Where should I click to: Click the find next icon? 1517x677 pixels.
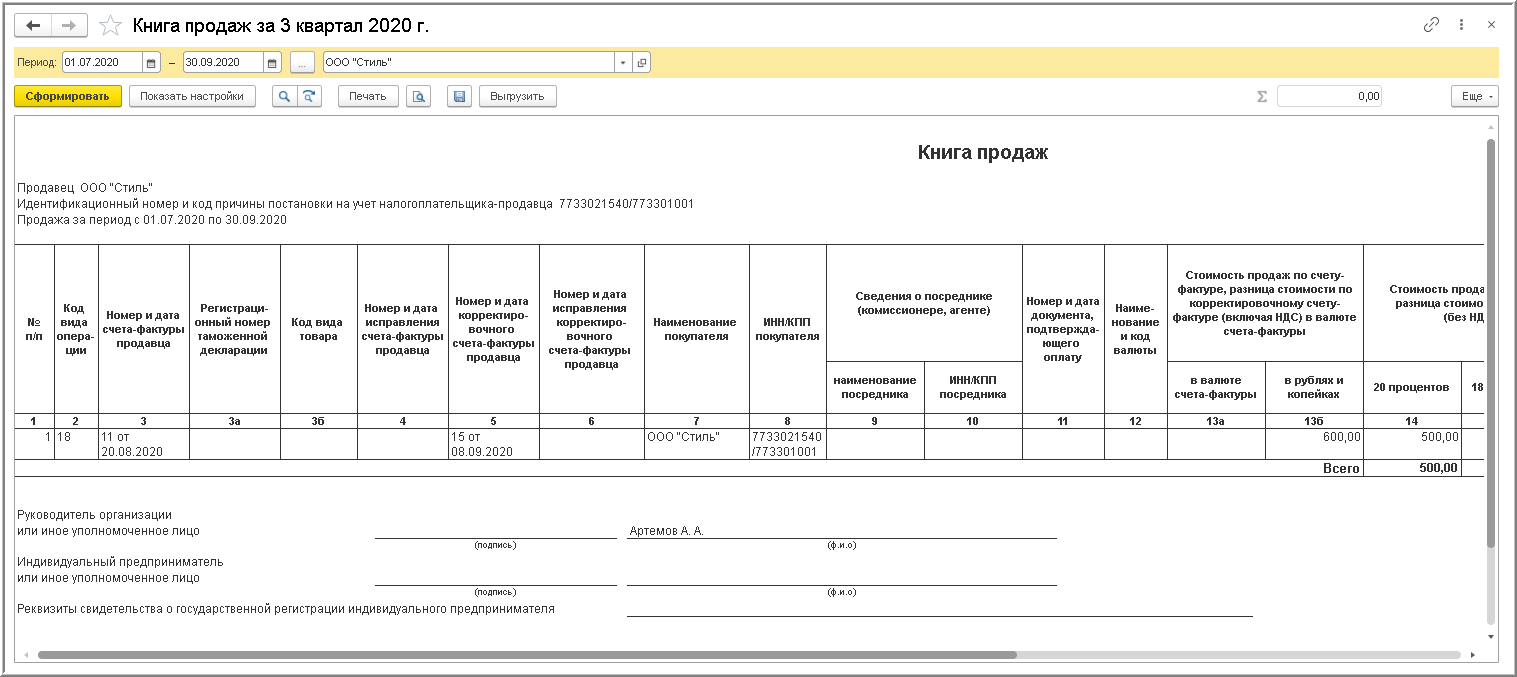(x=309, y=96)
